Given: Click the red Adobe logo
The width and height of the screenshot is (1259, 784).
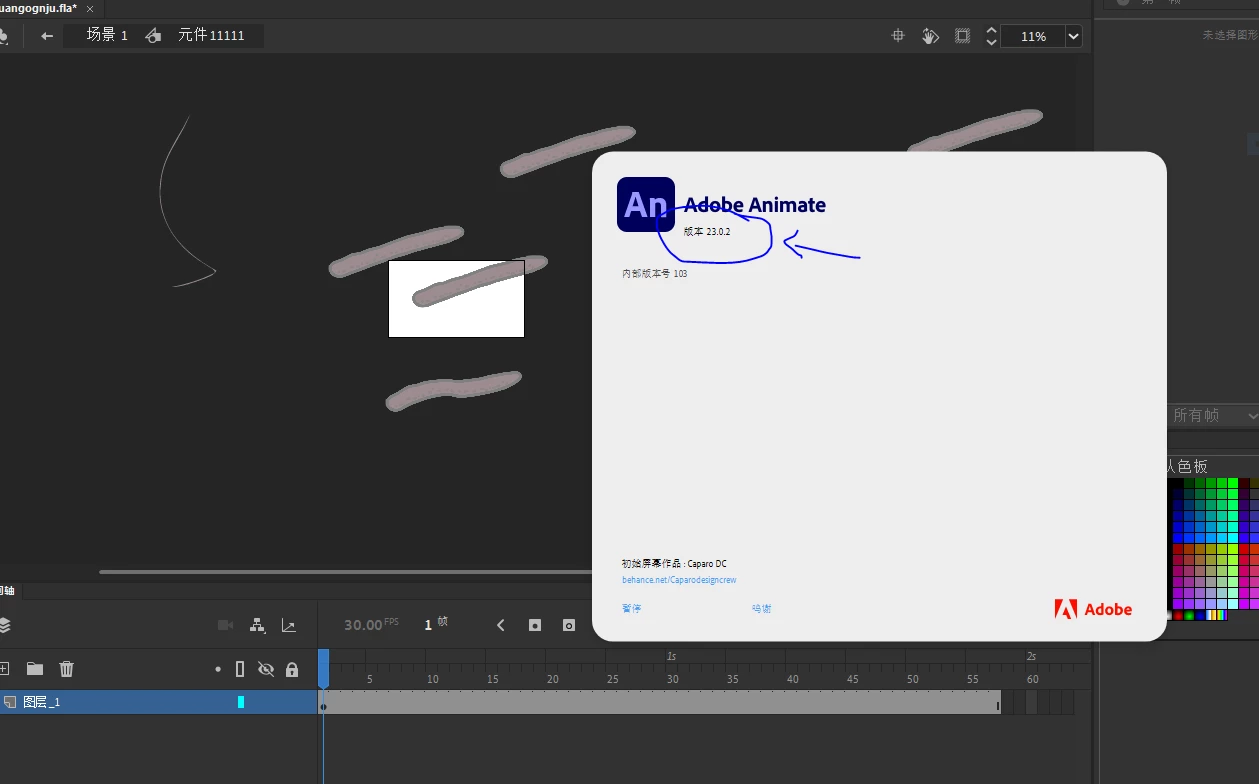Looking at the screenshot, I should click(1093, 609).
